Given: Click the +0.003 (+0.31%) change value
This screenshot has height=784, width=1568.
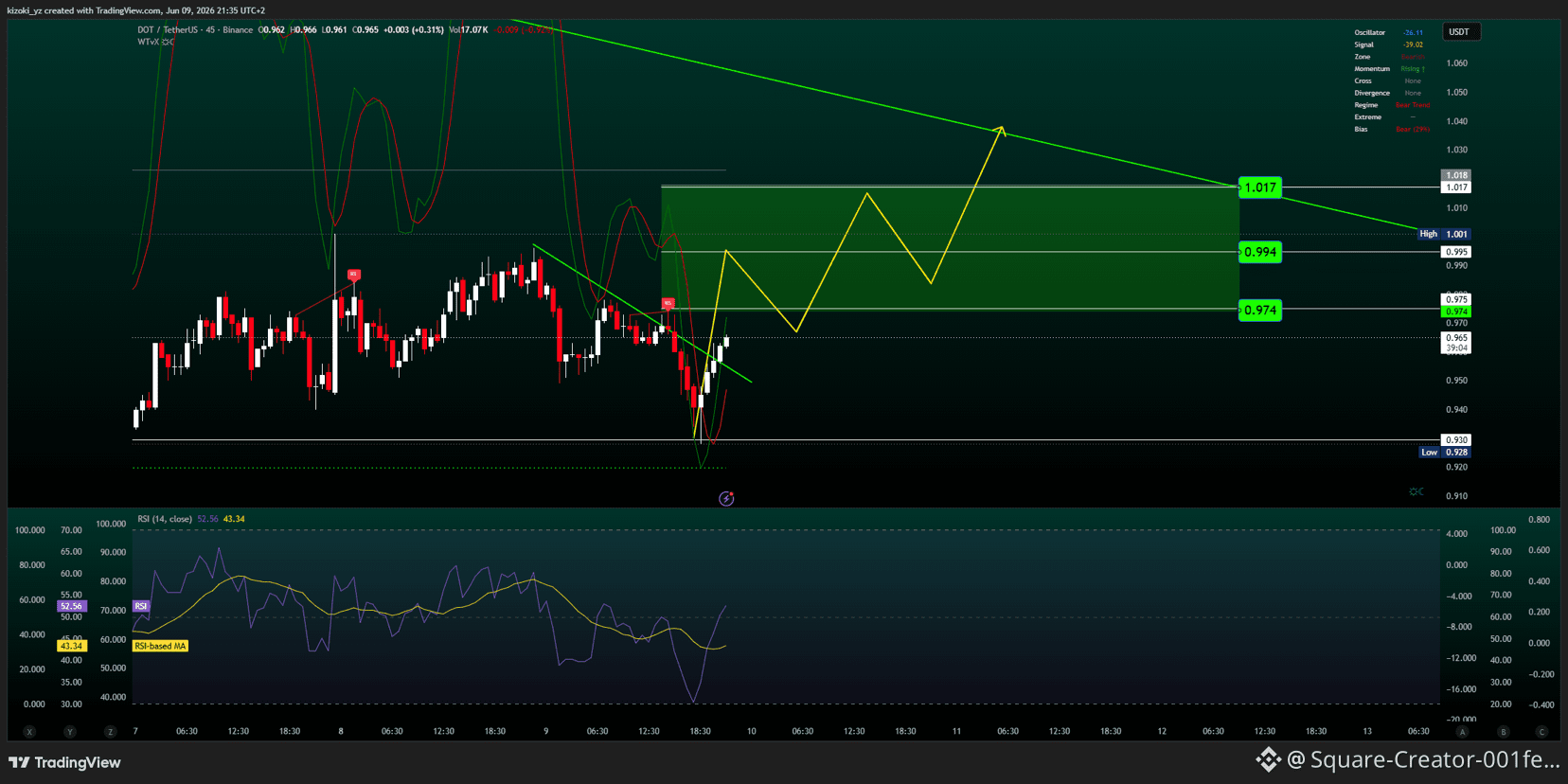Looking at the screenshot, I should tap(413, 30).
